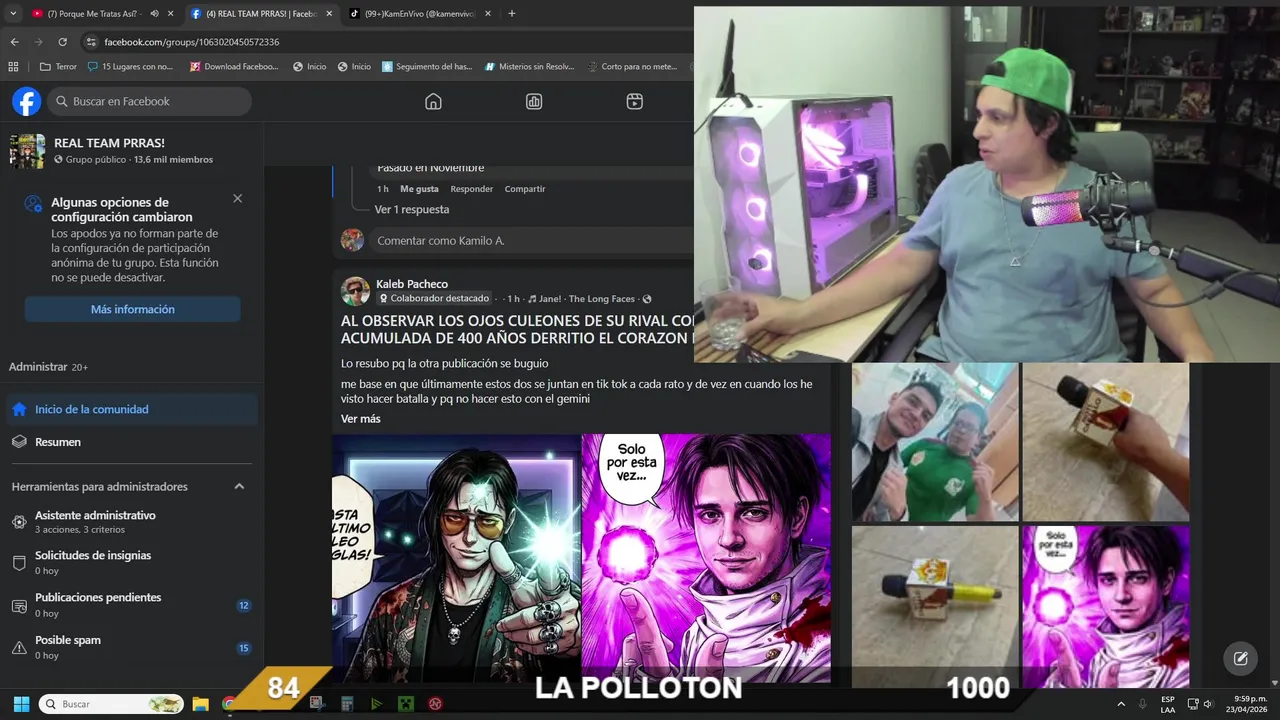This screenshot has width=1280, height=720.
Task: Select Resumen in the sidebar
Action: coord(132,442)
